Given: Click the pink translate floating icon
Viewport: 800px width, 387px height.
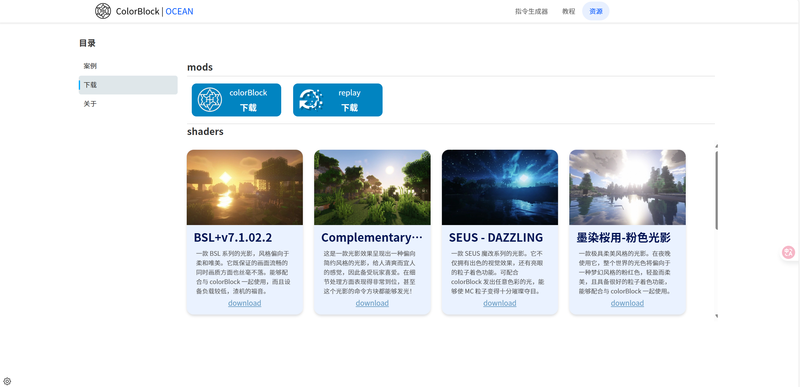Looking at the screenshot, I should point(789,252).
